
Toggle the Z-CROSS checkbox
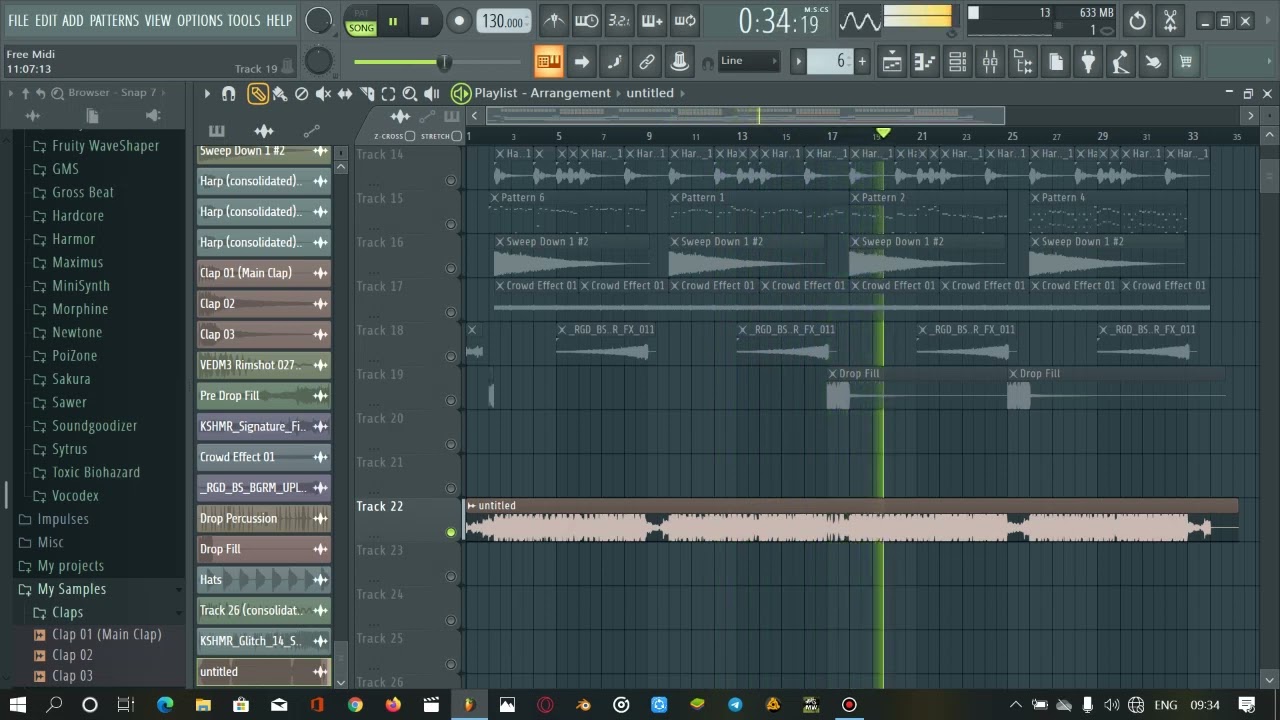click(410, 136)
